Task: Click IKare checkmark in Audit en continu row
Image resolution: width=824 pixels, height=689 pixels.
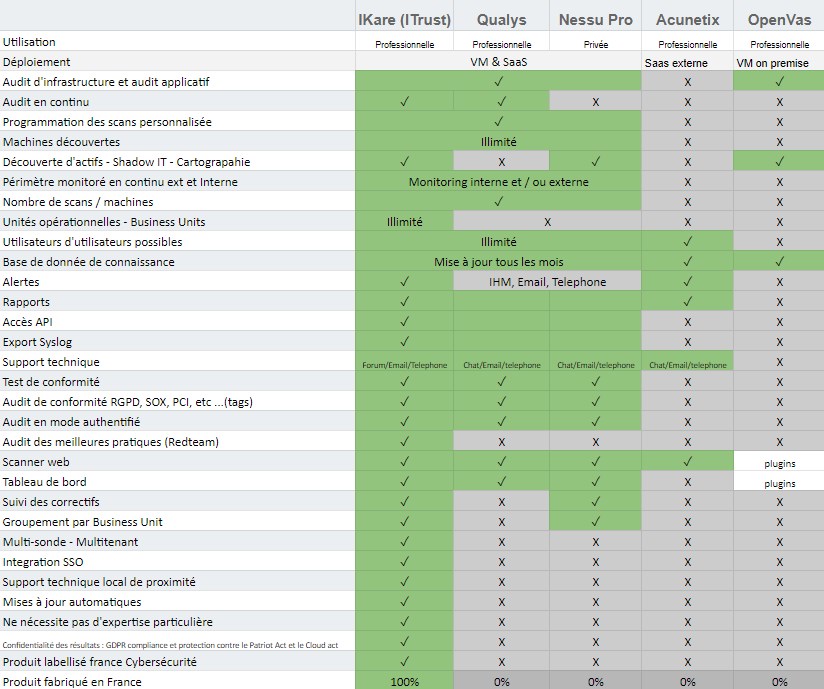Action: tap(404, 101)
